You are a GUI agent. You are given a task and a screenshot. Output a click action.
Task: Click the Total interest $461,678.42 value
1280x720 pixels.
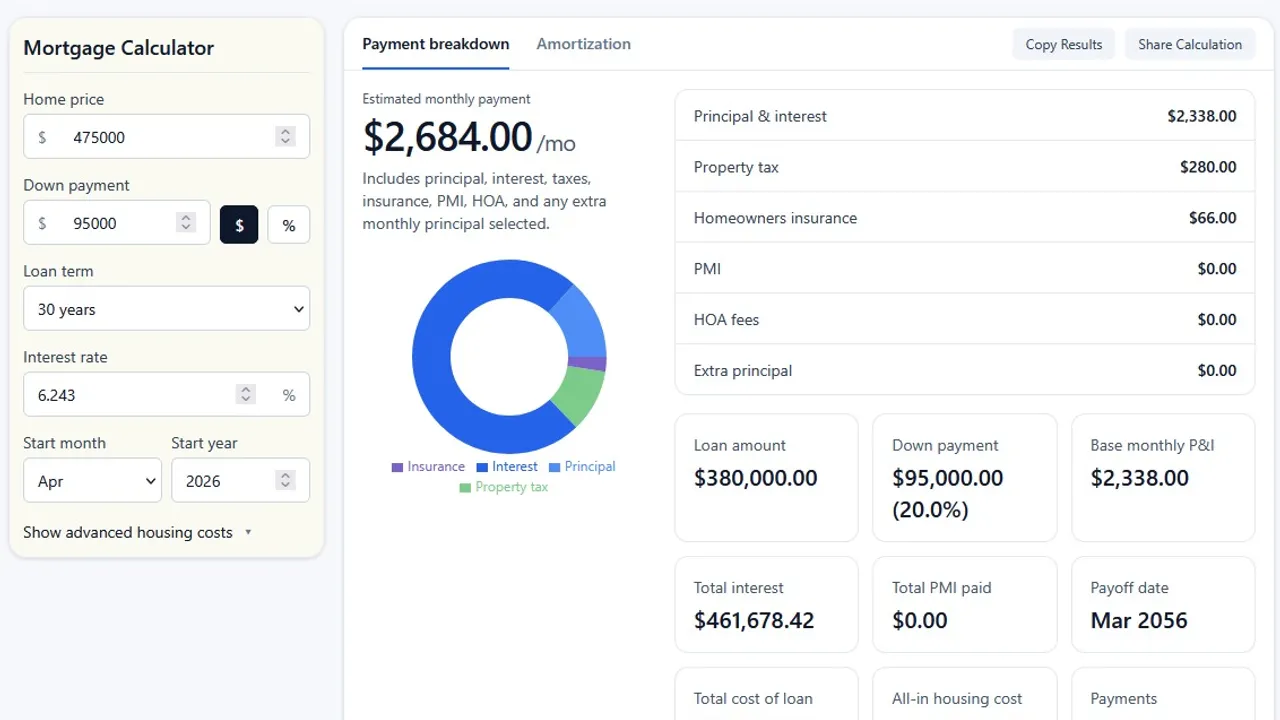tap(754, 620)
